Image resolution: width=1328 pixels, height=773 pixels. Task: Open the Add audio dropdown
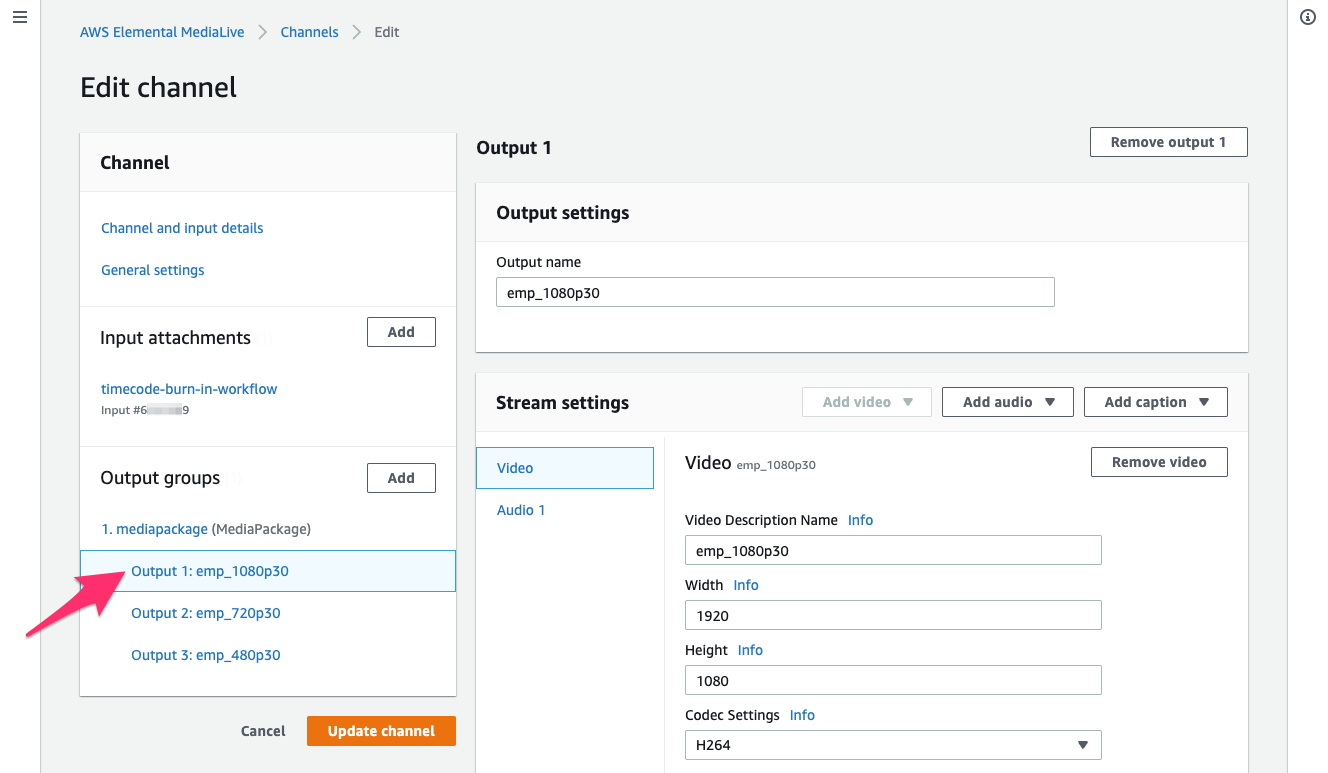(1008, 402)
